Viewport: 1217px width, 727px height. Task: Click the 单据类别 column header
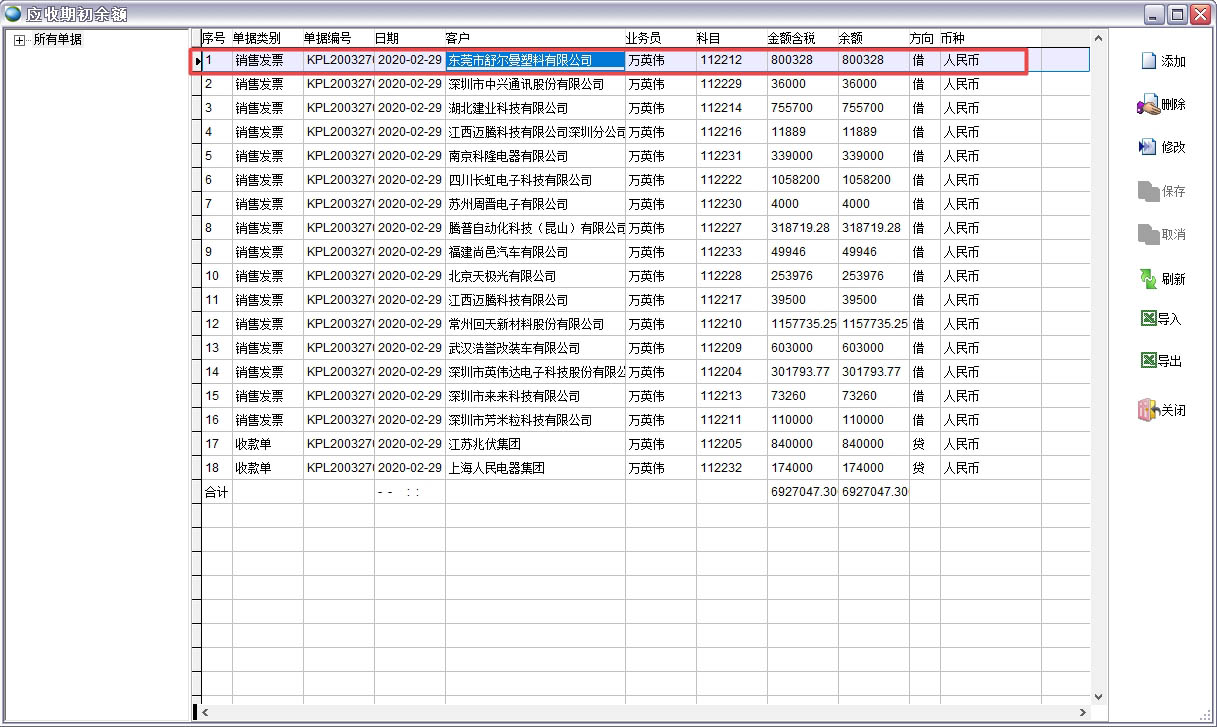[257, 38]
